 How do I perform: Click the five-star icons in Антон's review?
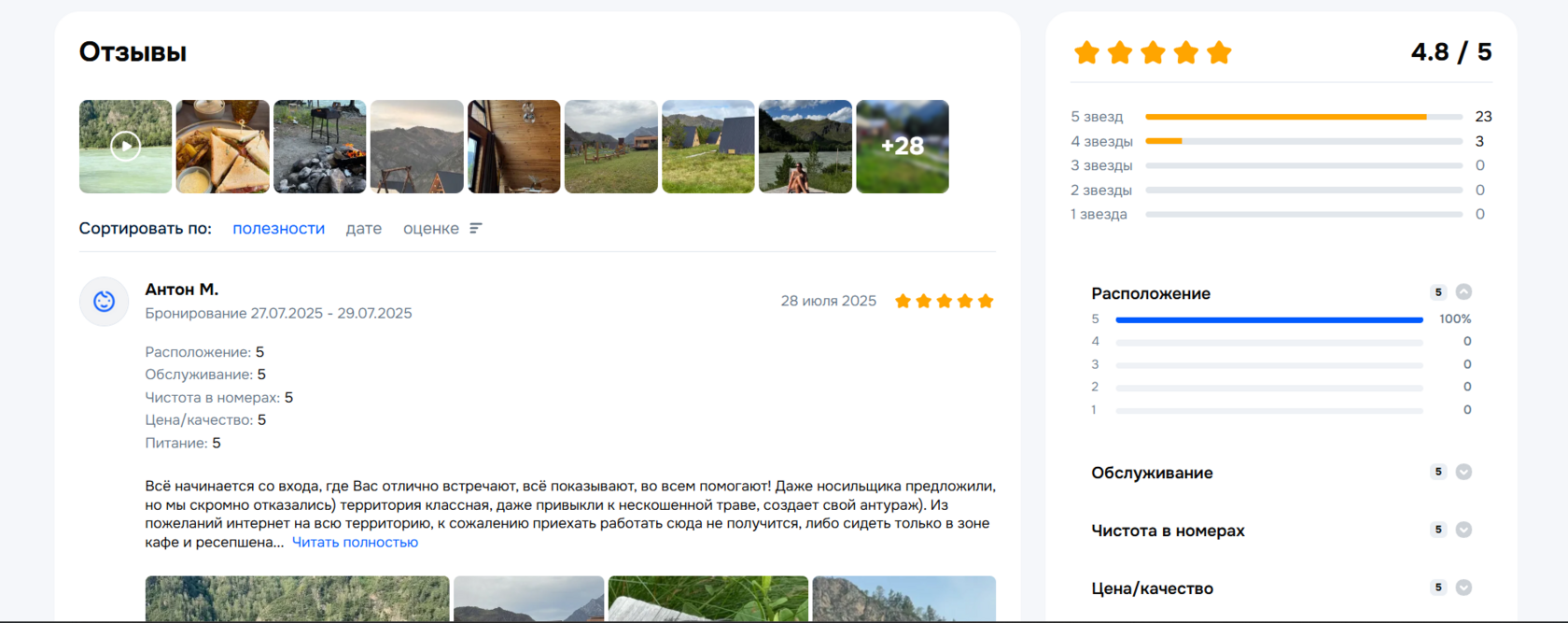tap(944, 301)
